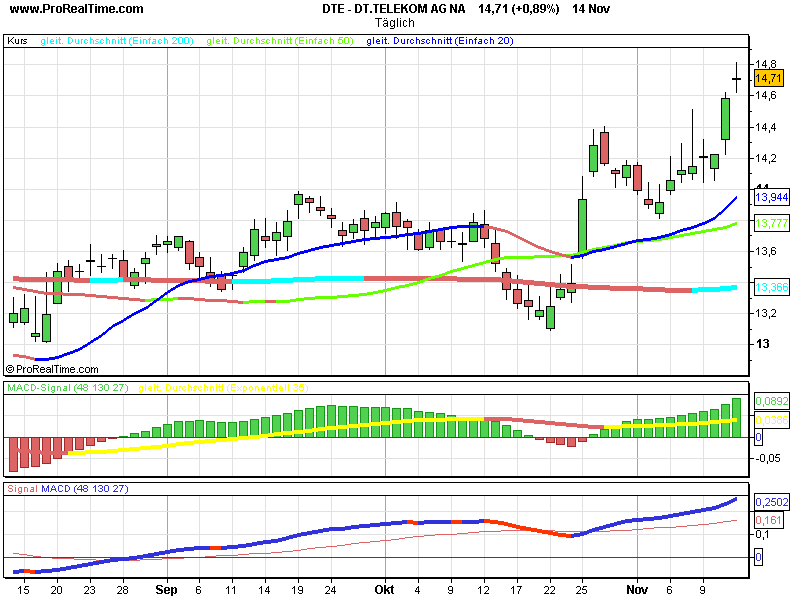This screenshot has width=800, height=600.
Task: Click the 15 date axis label
Action: pos(23,590)
